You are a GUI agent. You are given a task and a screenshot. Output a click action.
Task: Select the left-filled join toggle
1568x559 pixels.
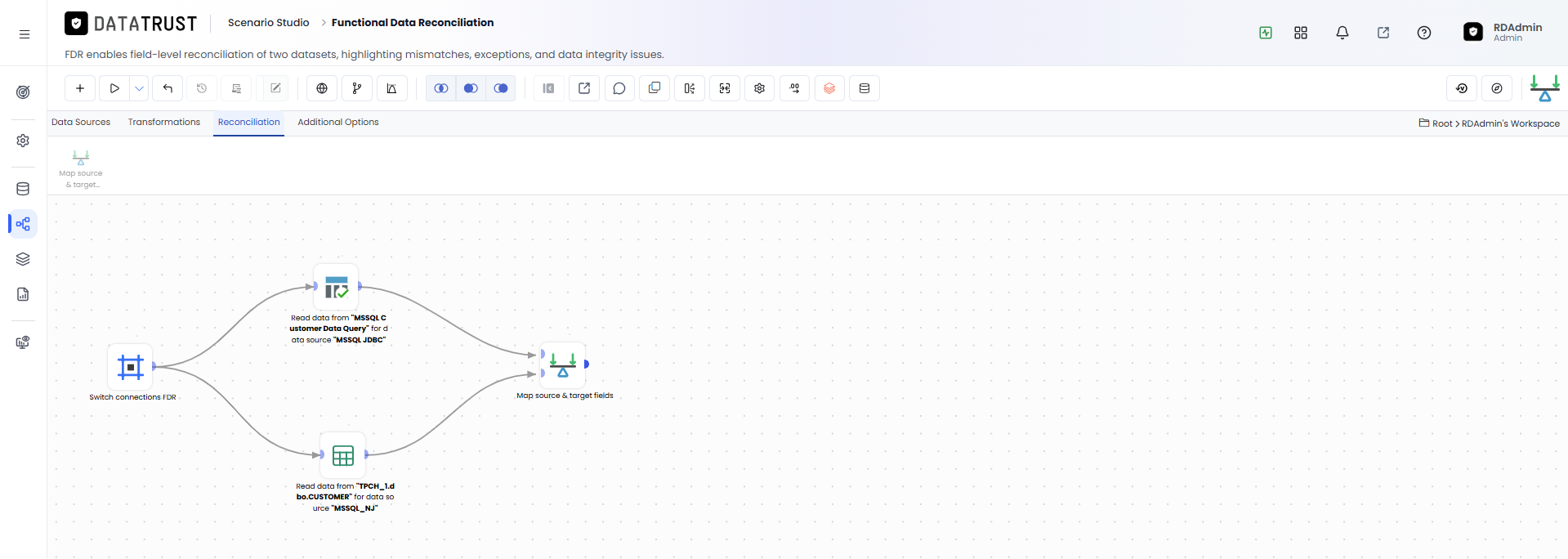[x=471, y=88]
